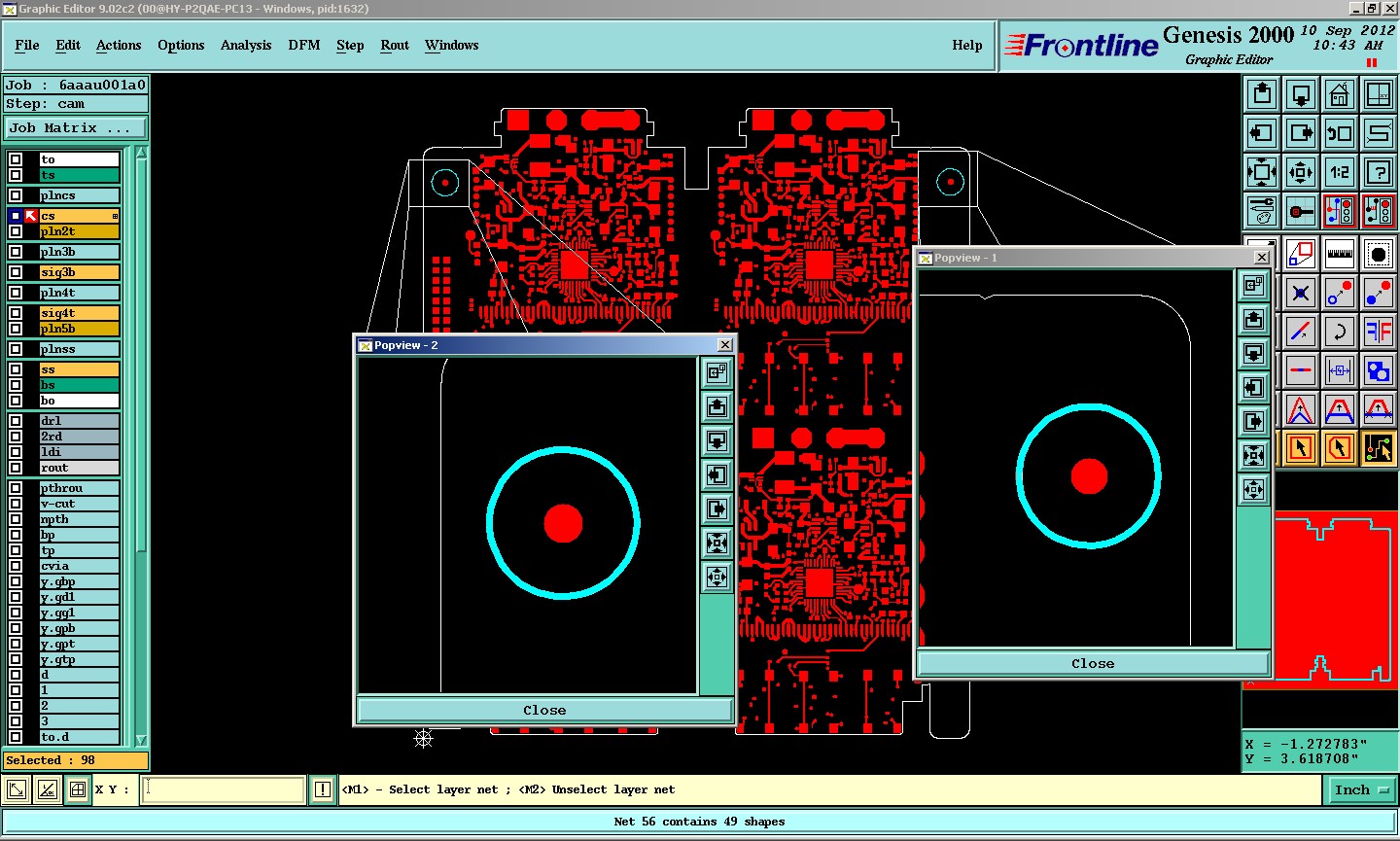Select the green bs layer name
The height and width of the screenshot is (841, 1400).
click(x=80, y=385)
